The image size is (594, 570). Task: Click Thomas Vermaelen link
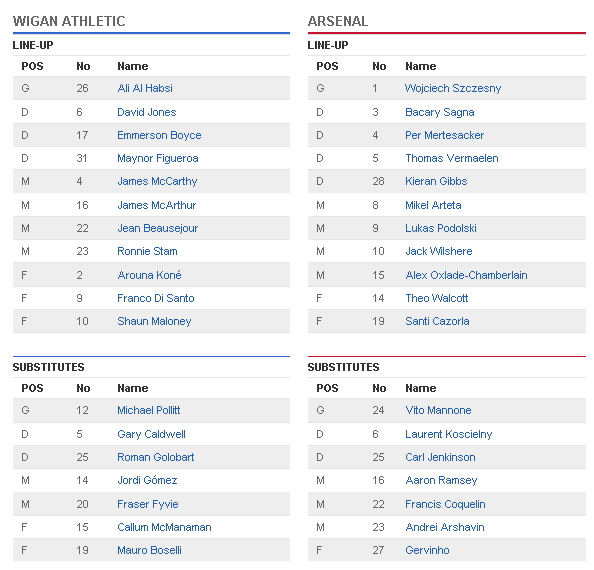point(452,158)
